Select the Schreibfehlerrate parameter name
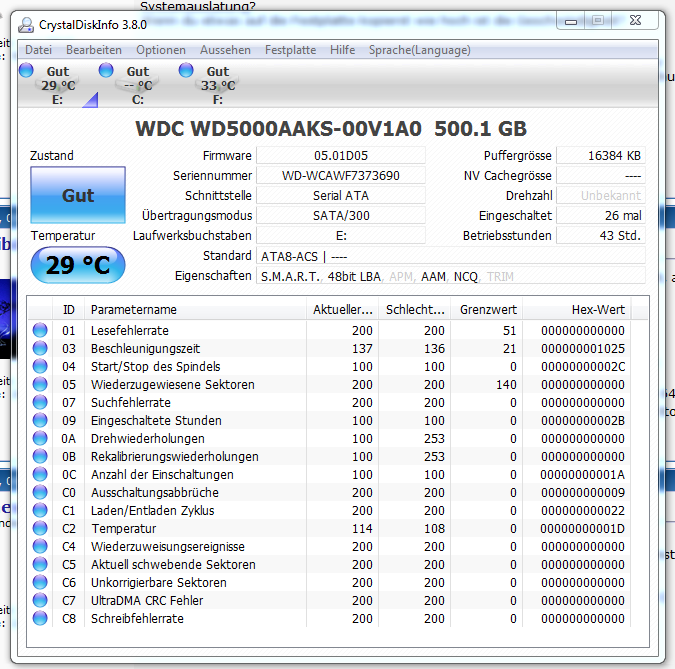This screenshot has width=675, height=669. [137, 619]
